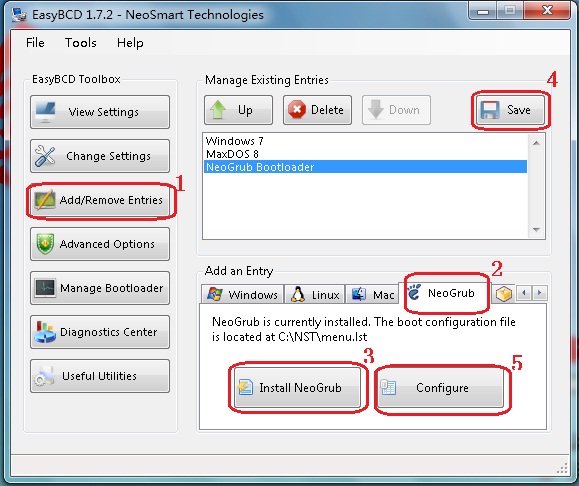
Task: Click the Configure NeoGrub button
Action: point(441,388)
